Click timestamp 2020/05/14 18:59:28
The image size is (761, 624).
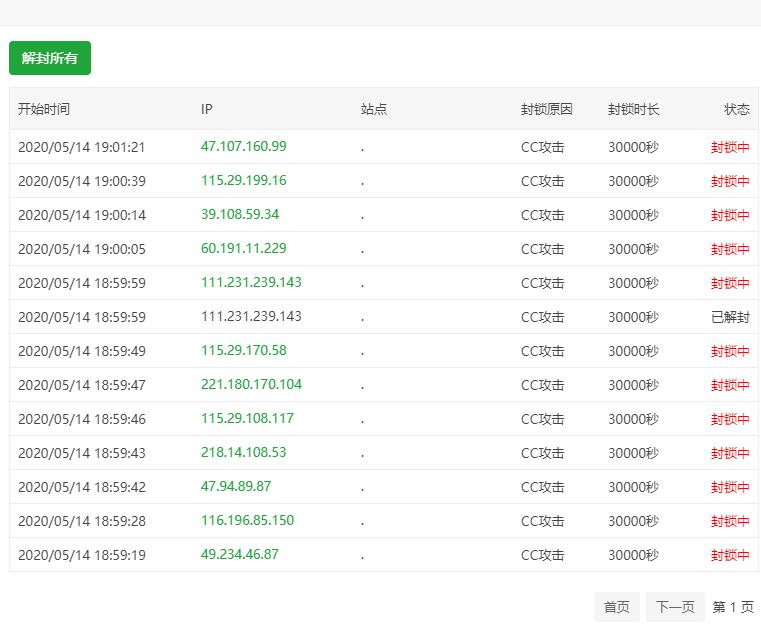coord(82,521)
